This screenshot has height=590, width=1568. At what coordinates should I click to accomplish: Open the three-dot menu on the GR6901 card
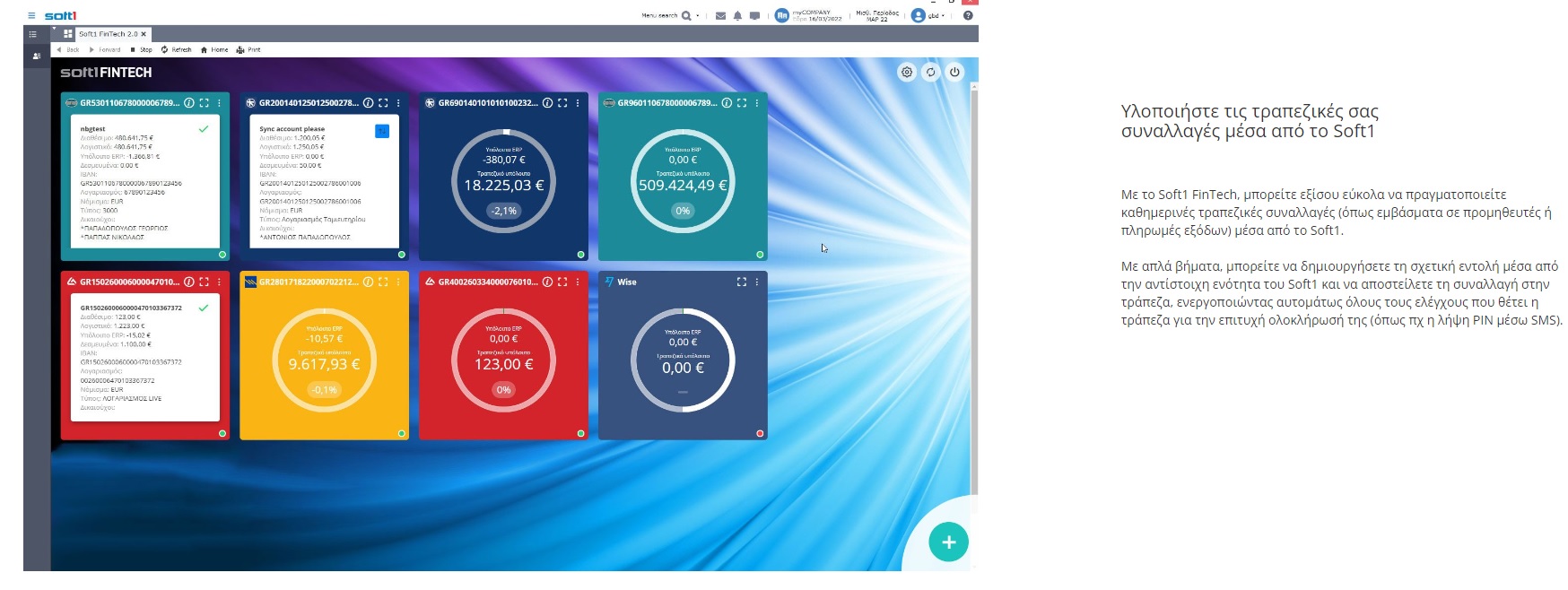(578, 103)
